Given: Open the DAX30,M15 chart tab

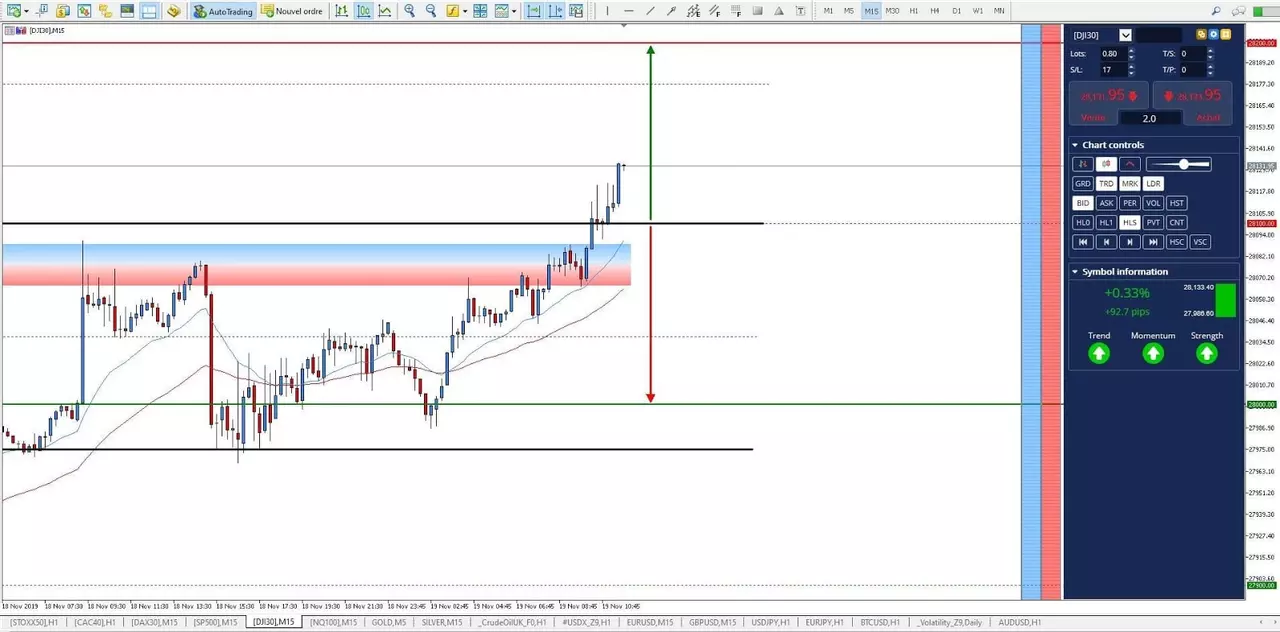Looking at the screenshot, I should 155,622.
